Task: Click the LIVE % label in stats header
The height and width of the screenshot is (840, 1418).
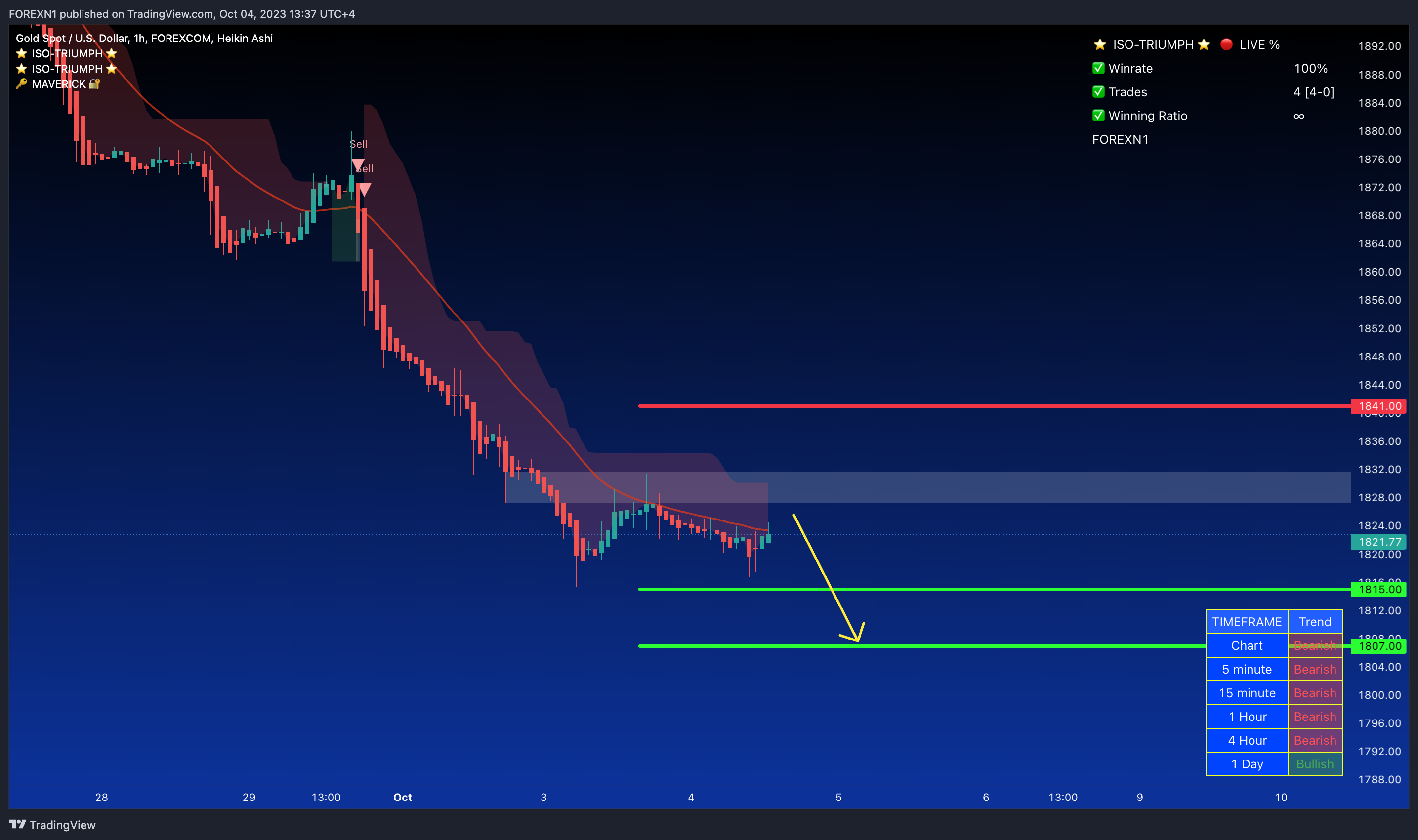Action: pyautogui.click(x=1259, y=45)
